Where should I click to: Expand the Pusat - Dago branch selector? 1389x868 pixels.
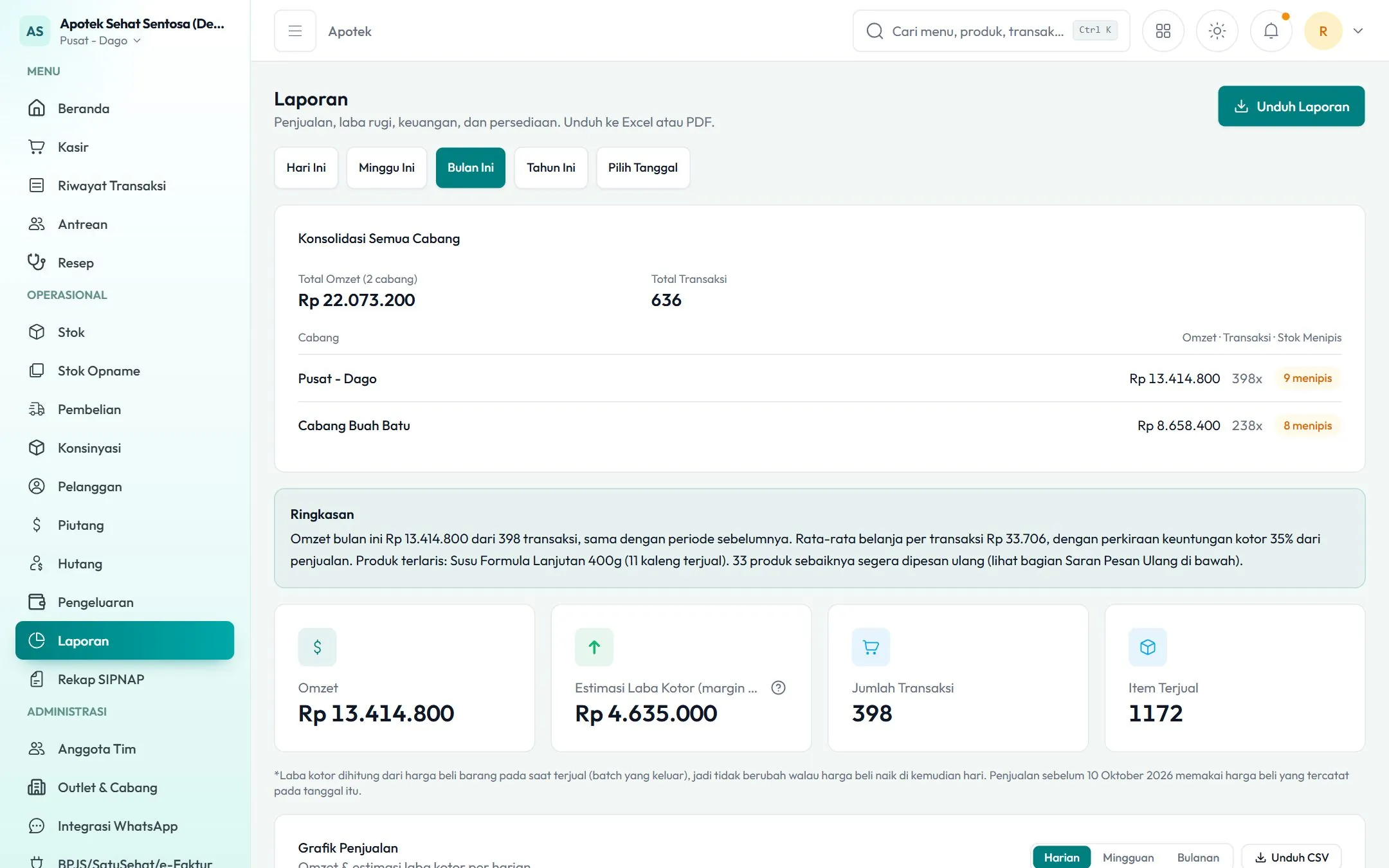pyautogui.click(x=100, y=41)
